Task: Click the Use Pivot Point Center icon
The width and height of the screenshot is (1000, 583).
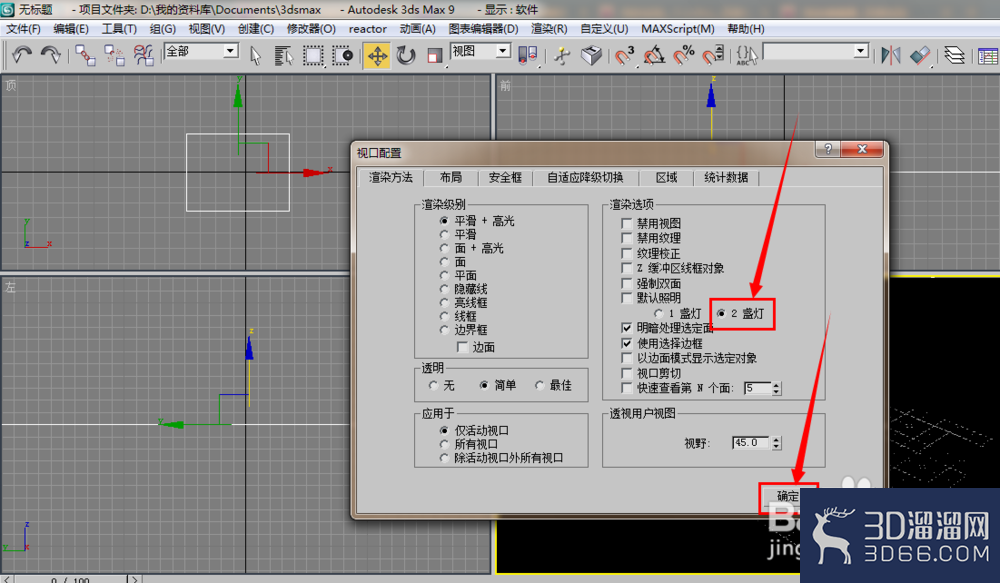Action: (527, 56)
